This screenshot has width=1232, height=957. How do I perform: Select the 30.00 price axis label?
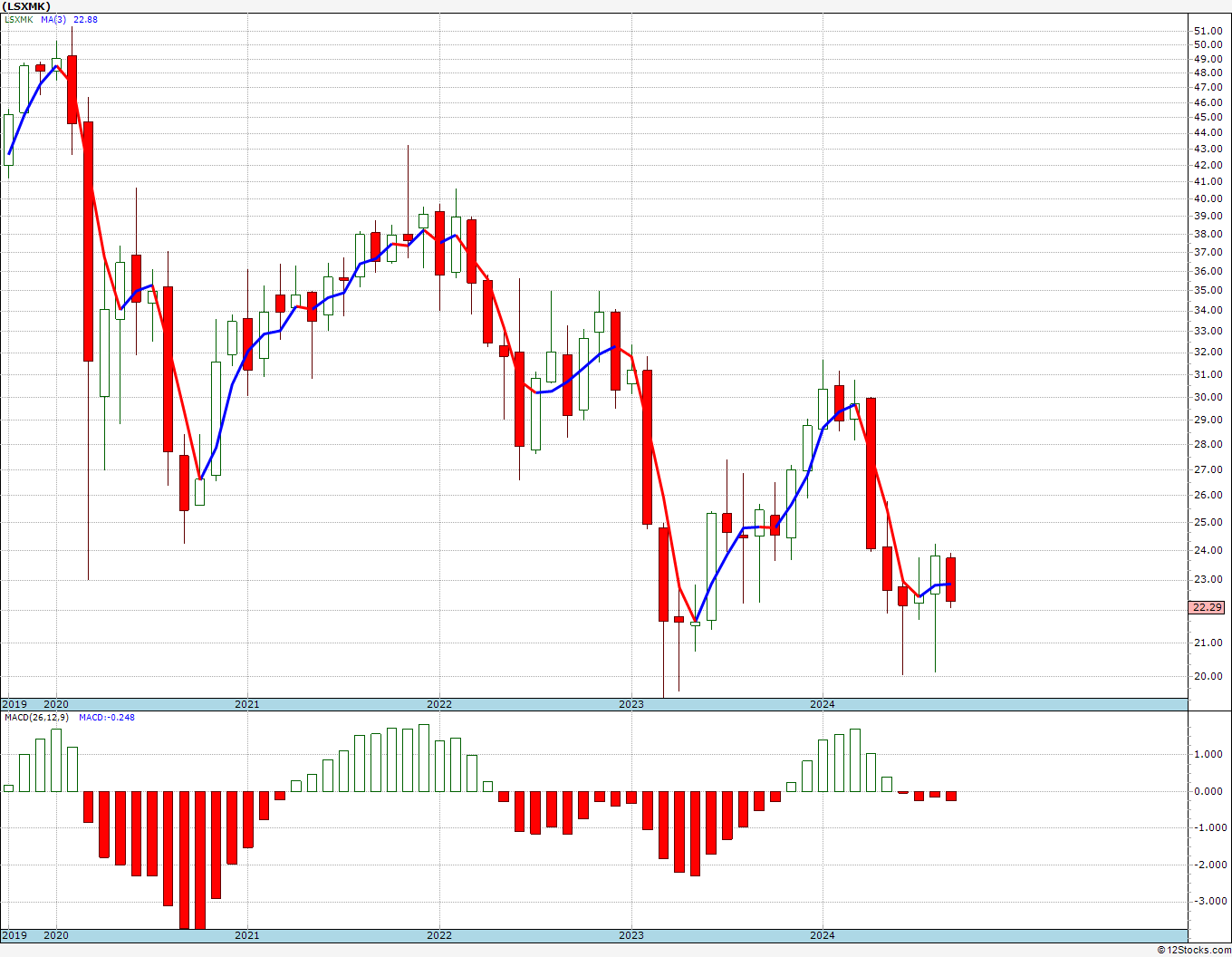(1208, 397)
